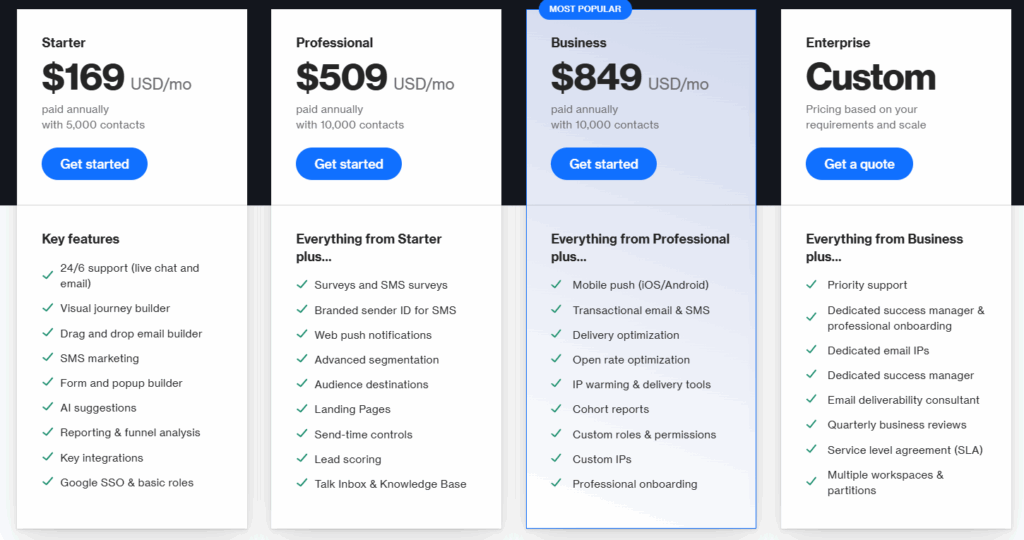Click checkmark beside Web push notifications
Viewport: 1024px width, 540px height.
[x=302, y=335]
